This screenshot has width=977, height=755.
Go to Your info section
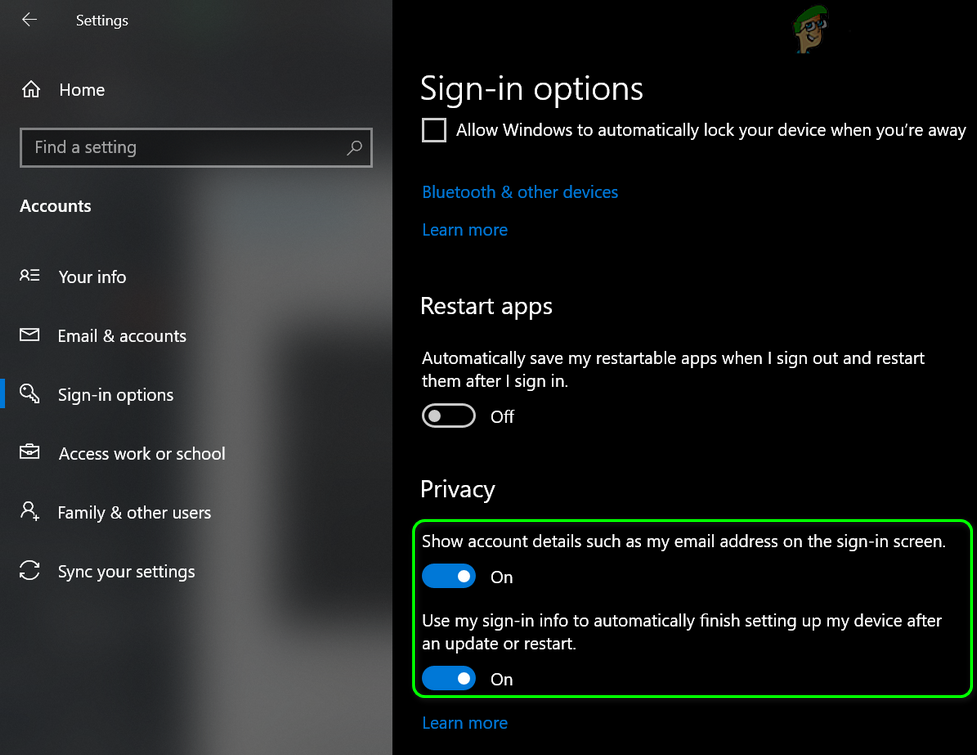[92, 277]
